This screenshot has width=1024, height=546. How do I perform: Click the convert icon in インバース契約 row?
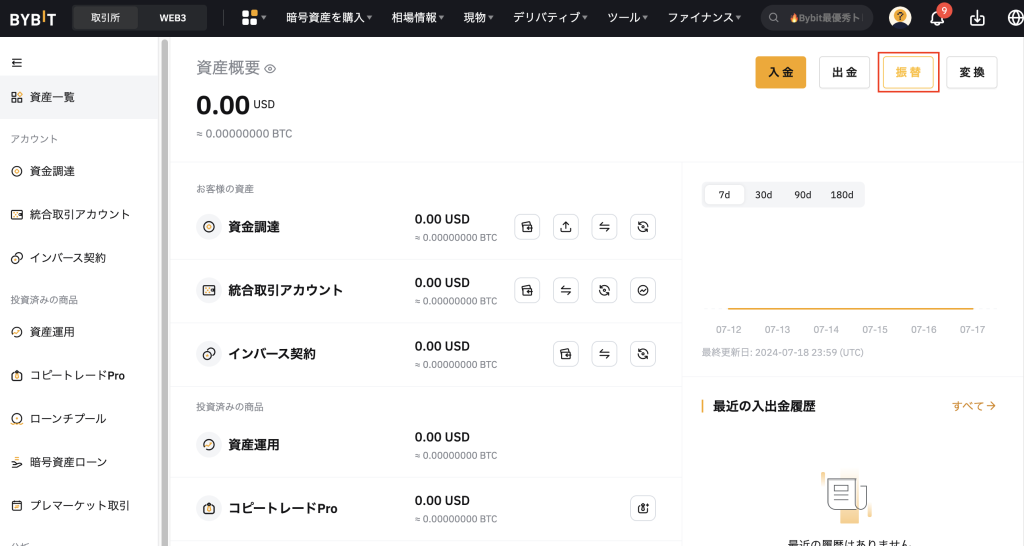coord(643,354)
